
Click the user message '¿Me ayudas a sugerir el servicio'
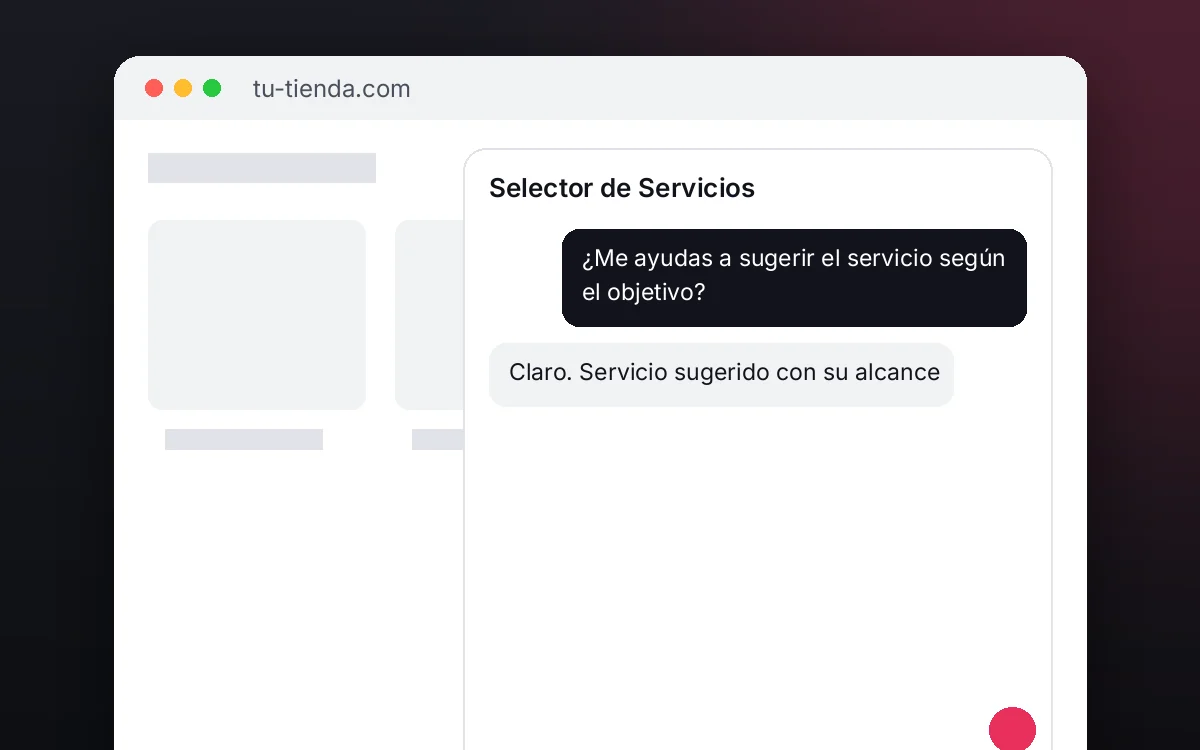(x=794, y=278)
